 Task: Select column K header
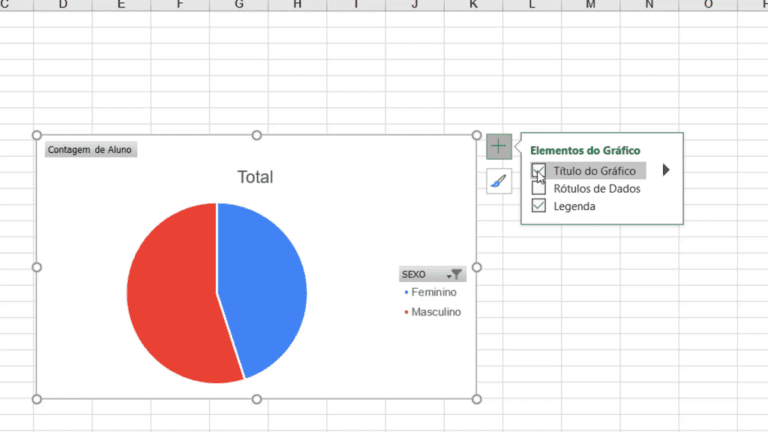(473, 5)
